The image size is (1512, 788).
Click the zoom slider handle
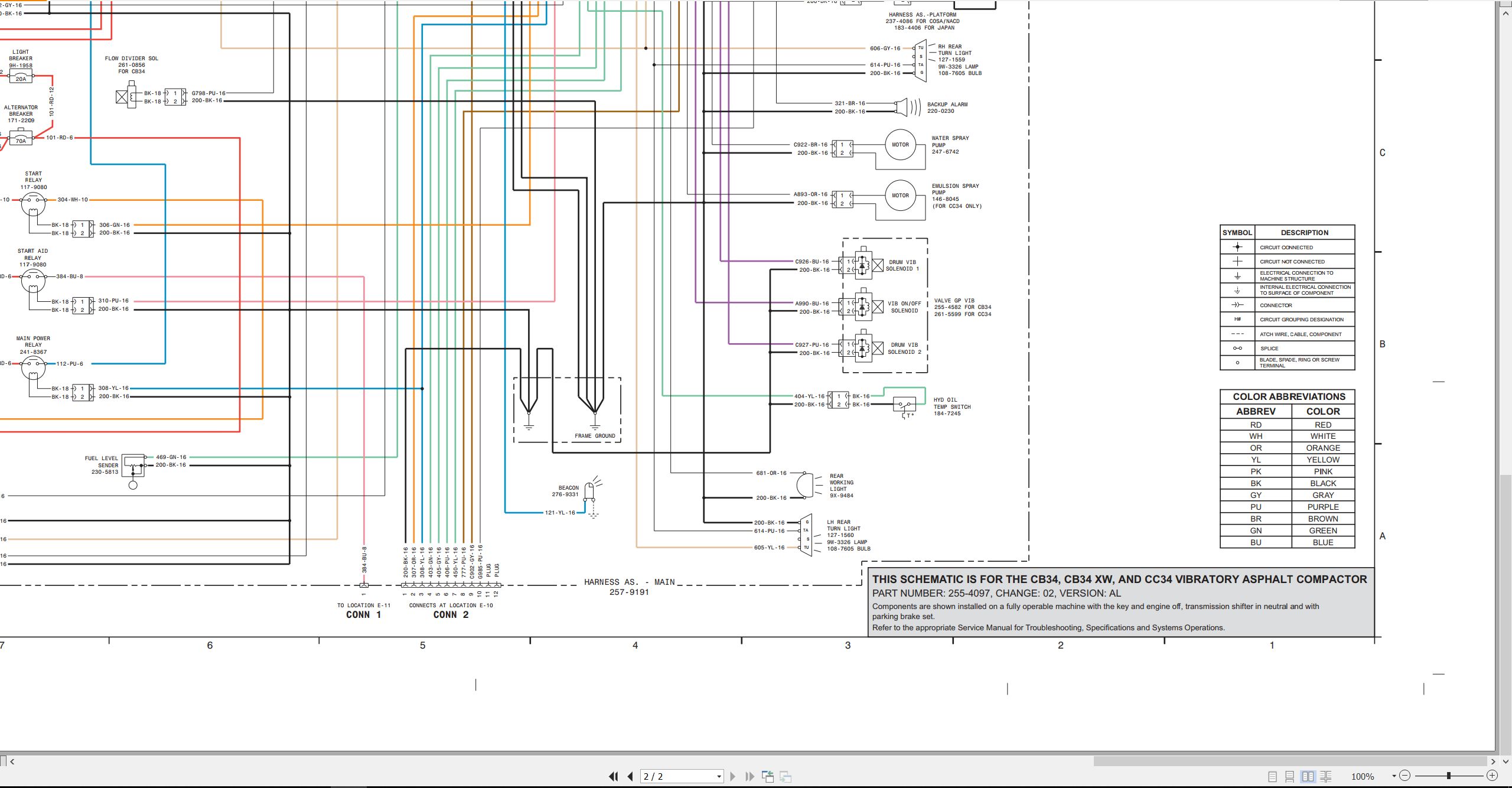coord(1449,776)
